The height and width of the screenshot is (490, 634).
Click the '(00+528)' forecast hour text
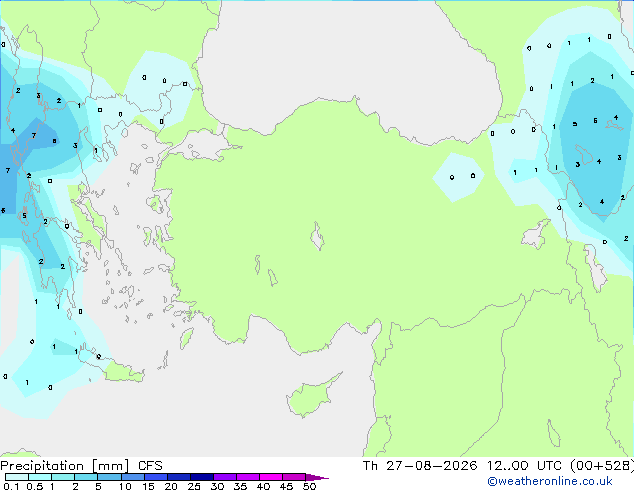602,466
